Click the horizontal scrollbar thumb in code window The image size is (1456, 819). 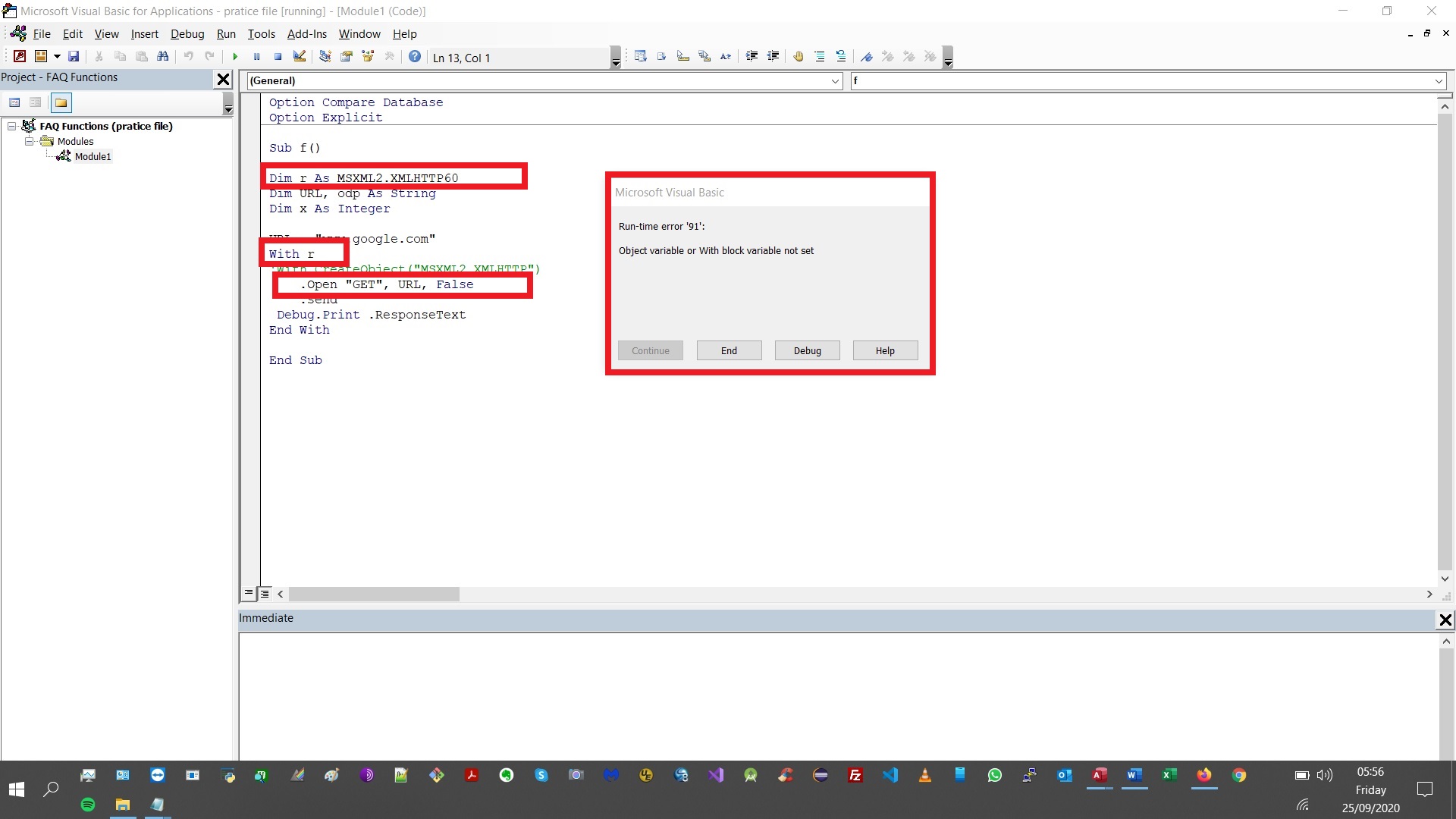tap(373, 595)
